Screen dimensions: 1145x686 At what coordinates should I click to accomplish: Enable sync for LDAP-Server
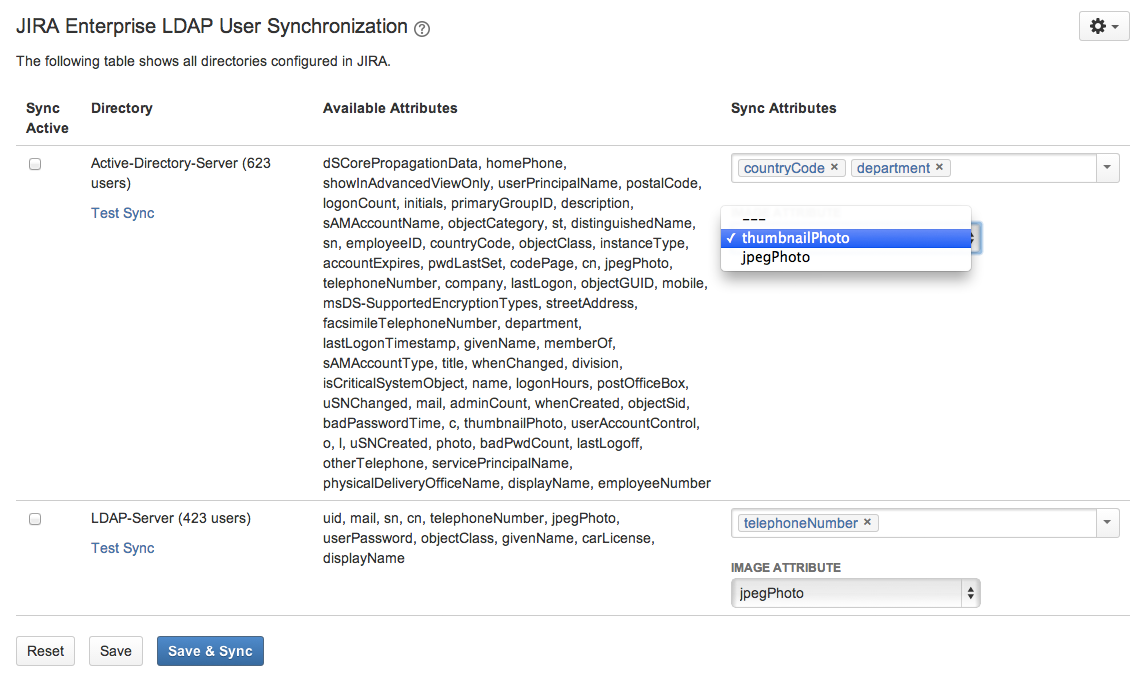click(35, 519)
